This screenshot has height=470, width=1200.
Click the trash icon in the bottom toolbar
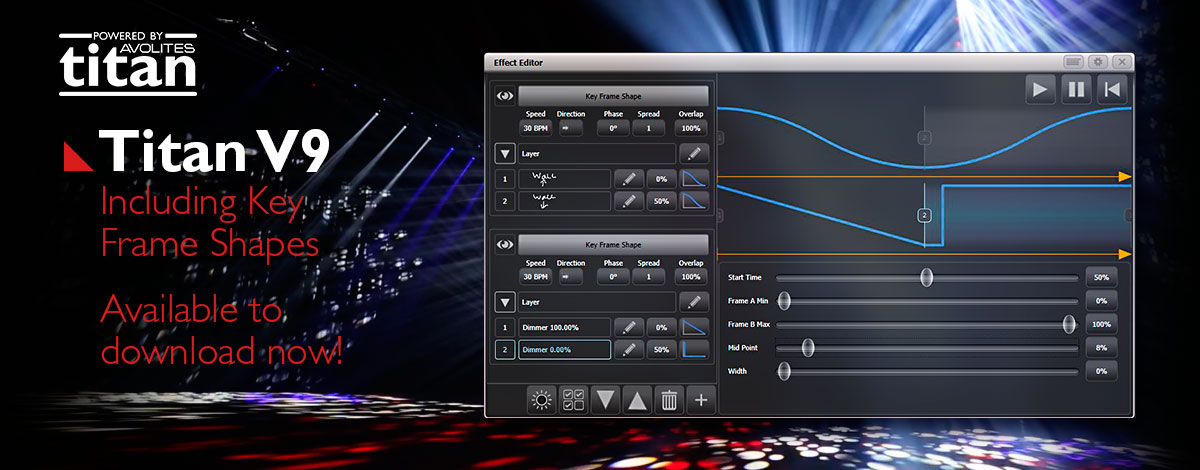670,401
